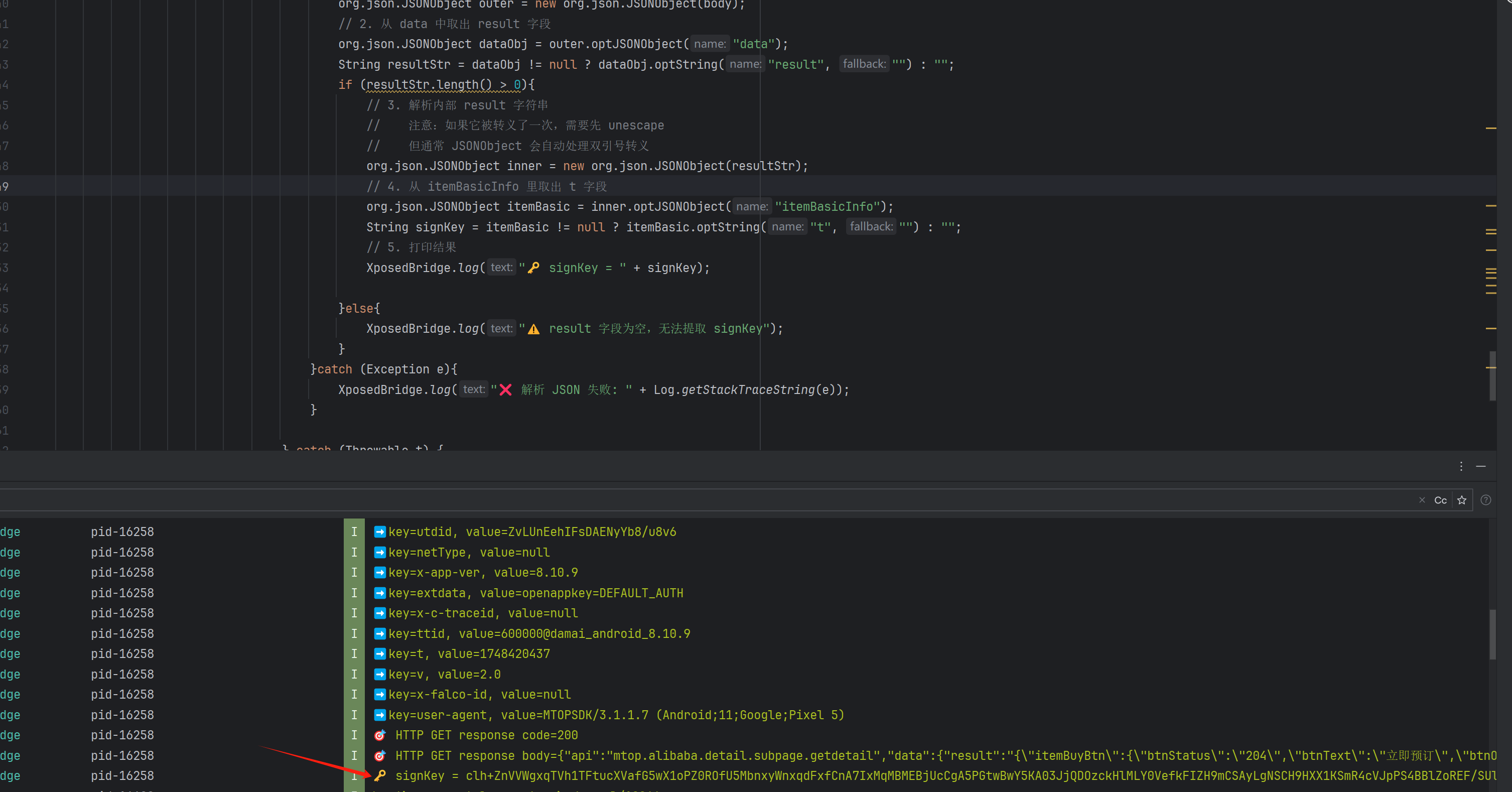Select the log line 'key=utdid, value=ZvLUnEehIFsDAENyYb8/u8v6'
Image resolution: width=1512 pixels, height=792 pixels.
(532, 532)
